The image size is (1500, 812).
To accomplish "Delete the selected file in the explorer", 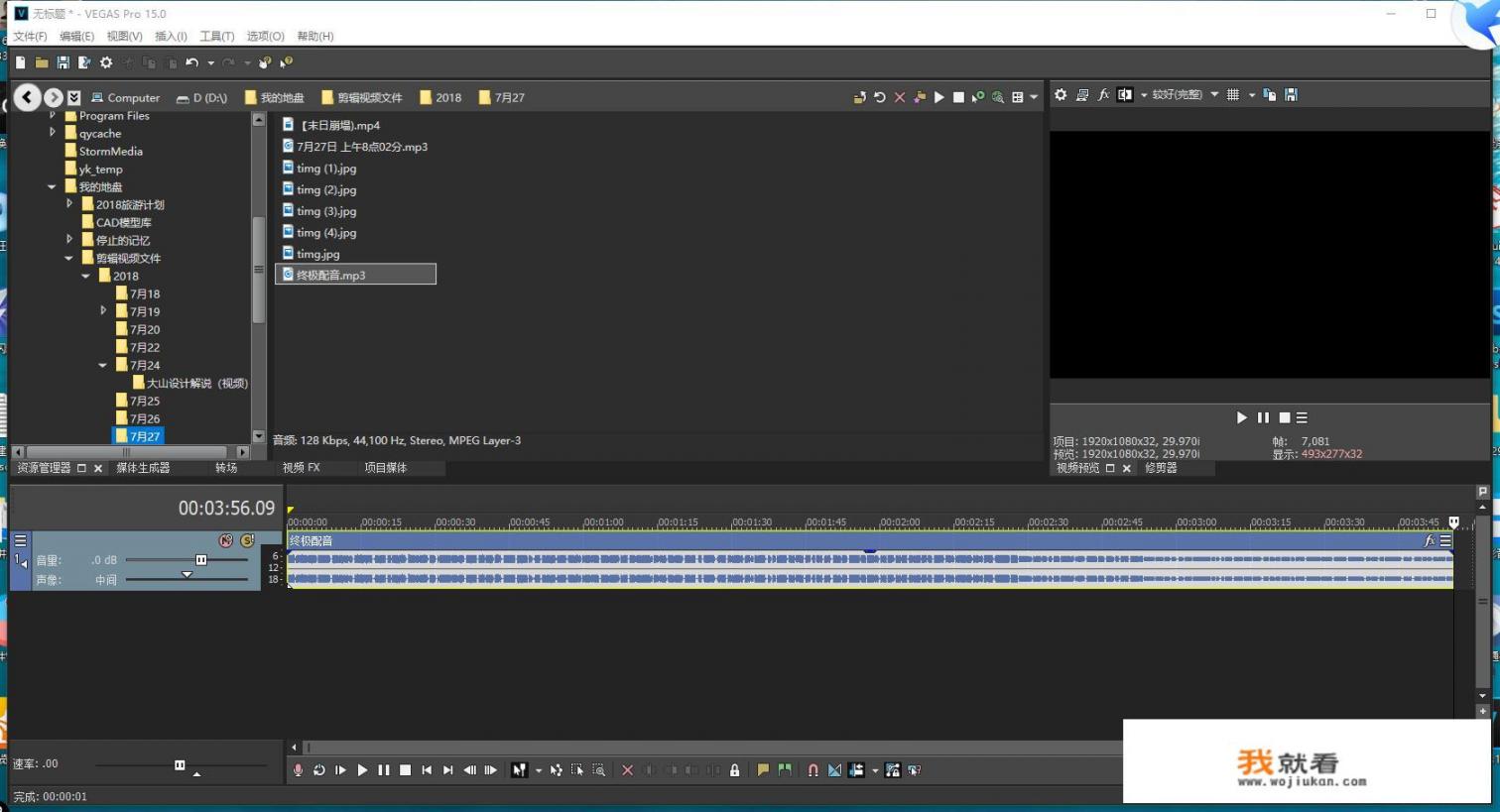I will [900, 97].
